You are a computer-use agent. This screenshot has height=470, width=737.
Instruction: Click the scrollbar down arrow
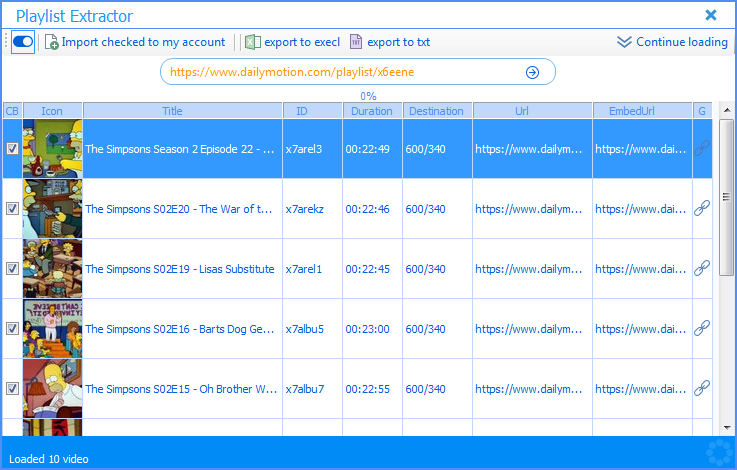point(727,428)
